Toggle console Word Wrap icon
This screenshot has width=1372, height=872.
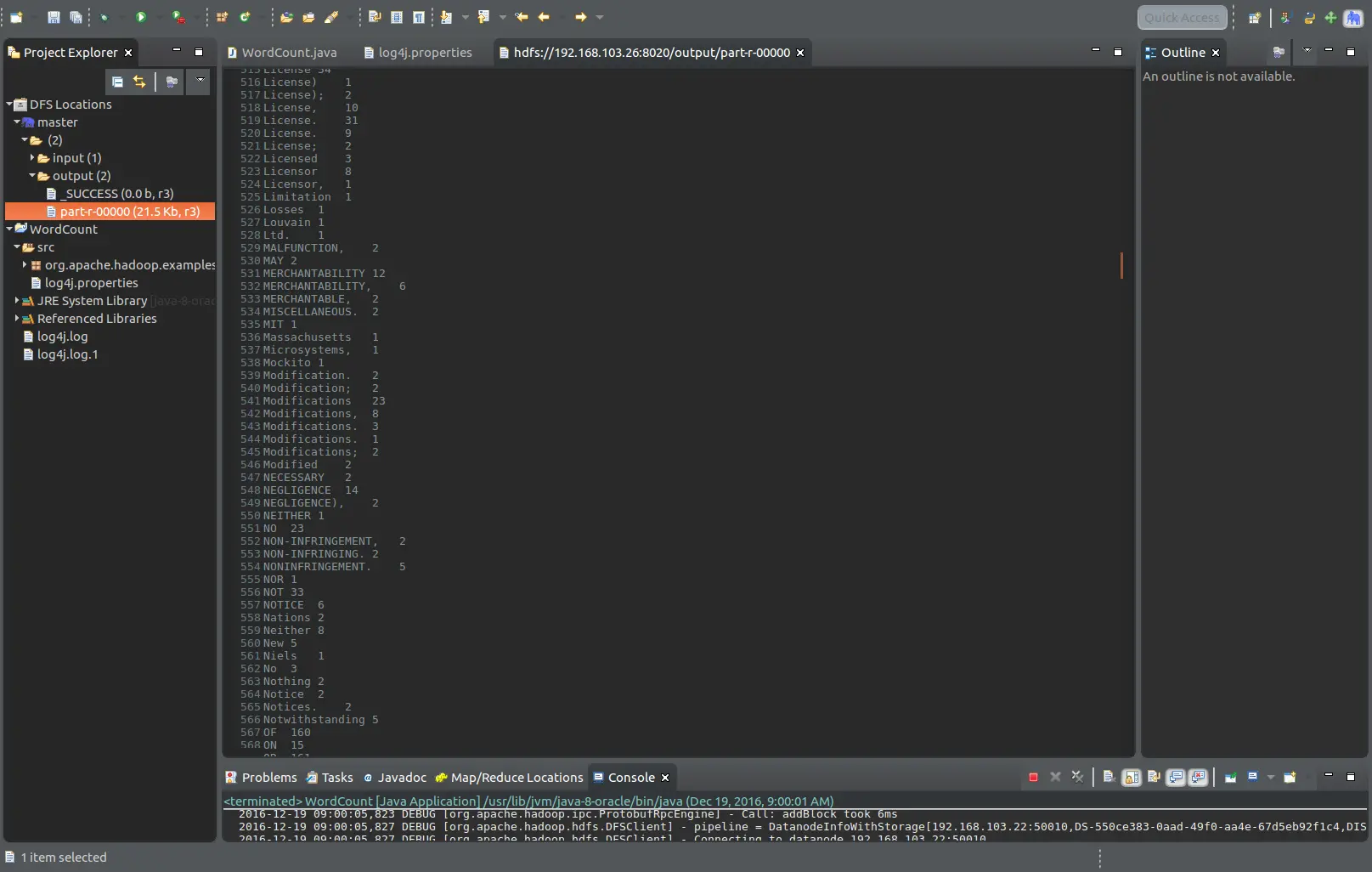point(1154,777)
